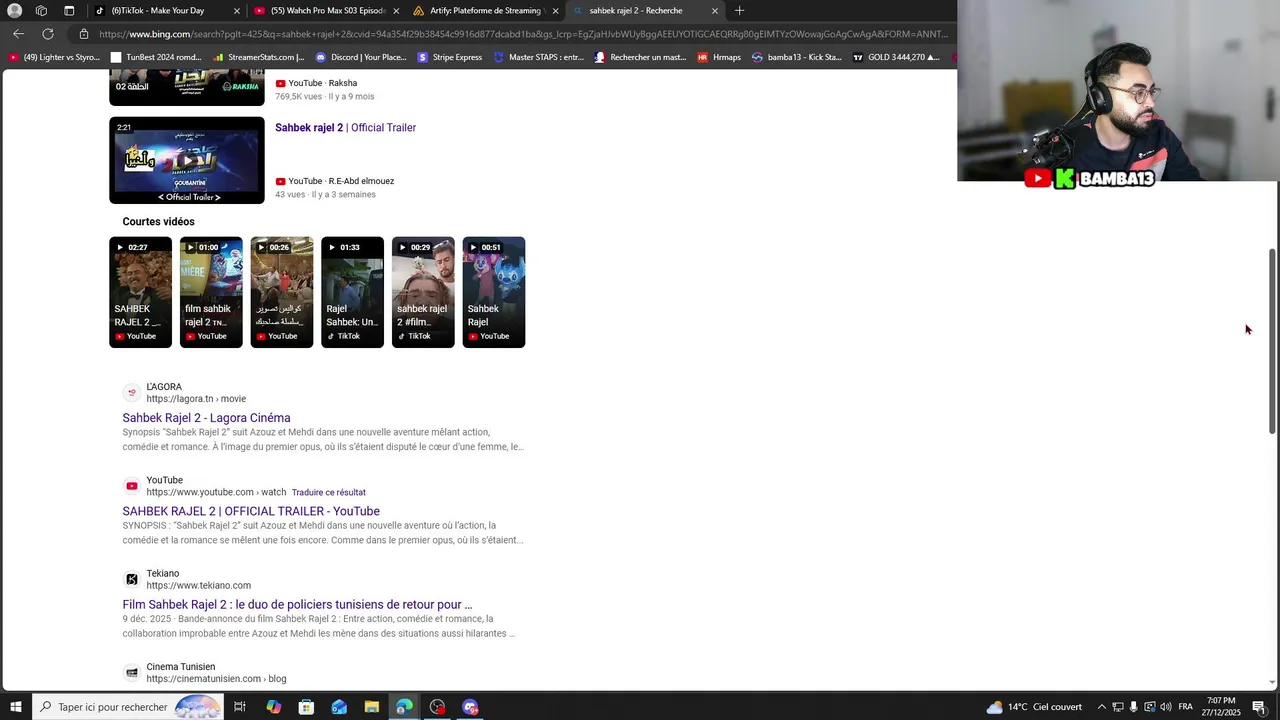
Task: Play the 00:51 Sahbek Rajel YouTube short
Action: (494, 292)
